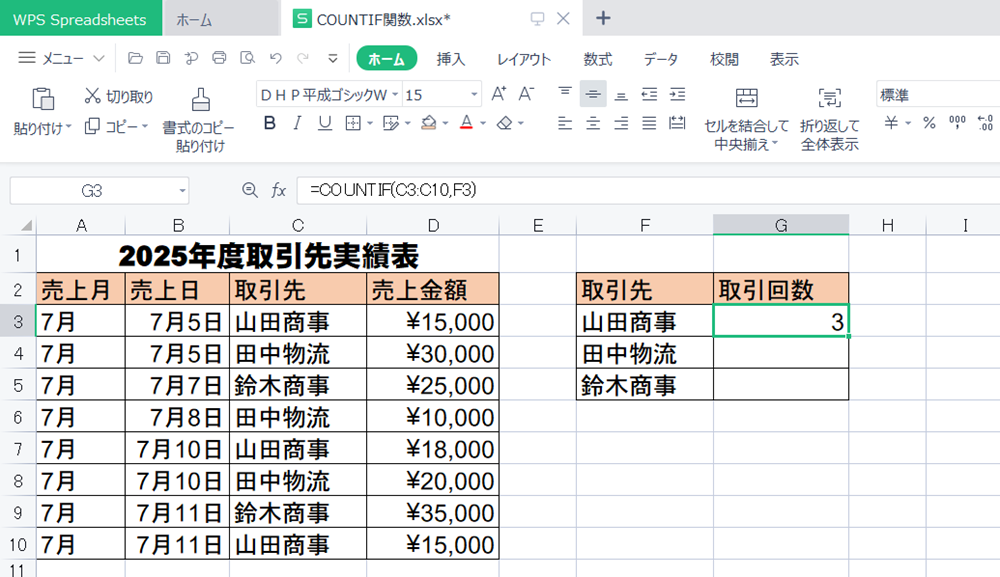1000x577 pixels.
Task: Open the メニュー menu
Action: [61, 59]
